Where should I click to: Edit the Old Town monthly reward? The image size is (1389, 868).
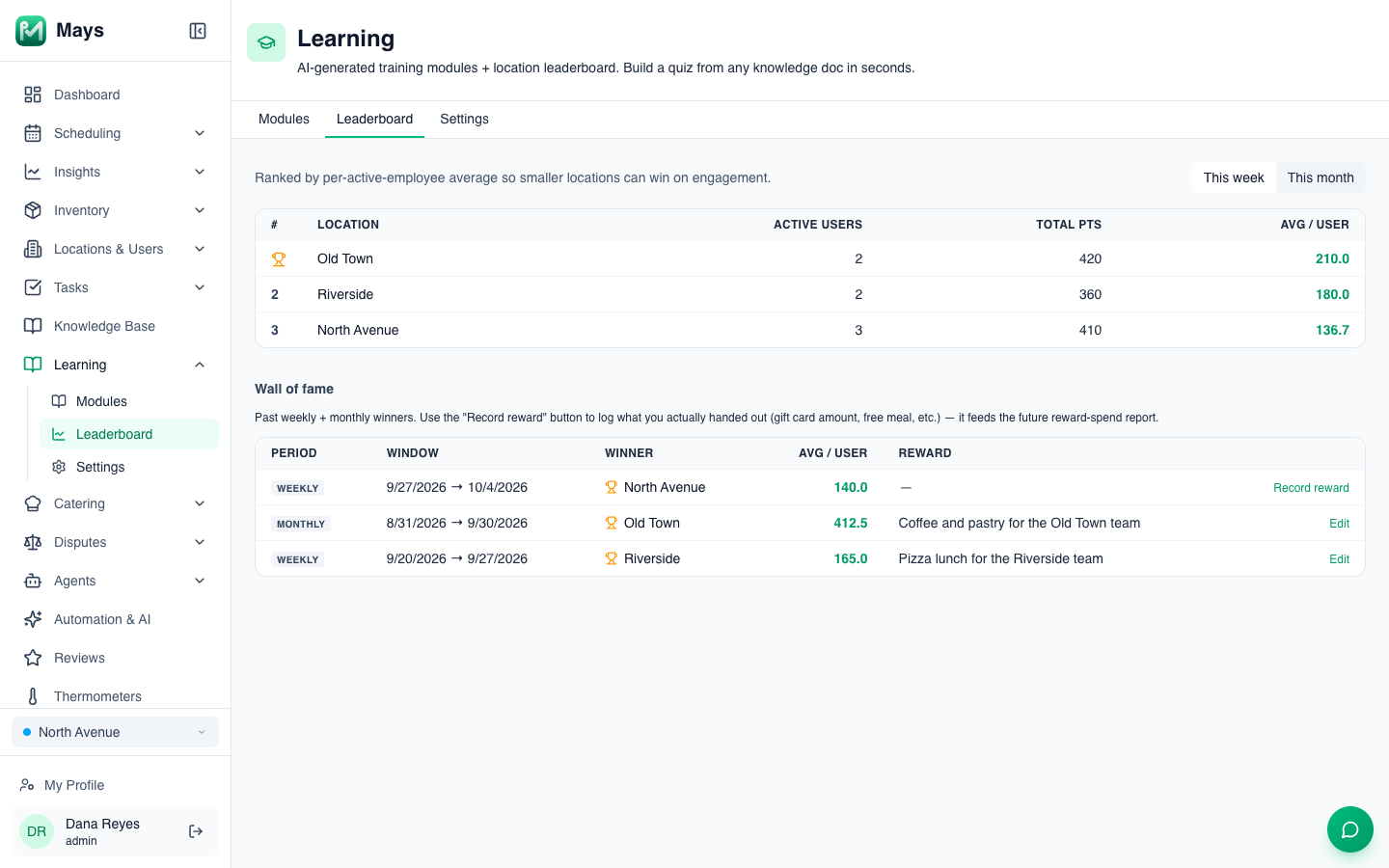click(1339, 524)
